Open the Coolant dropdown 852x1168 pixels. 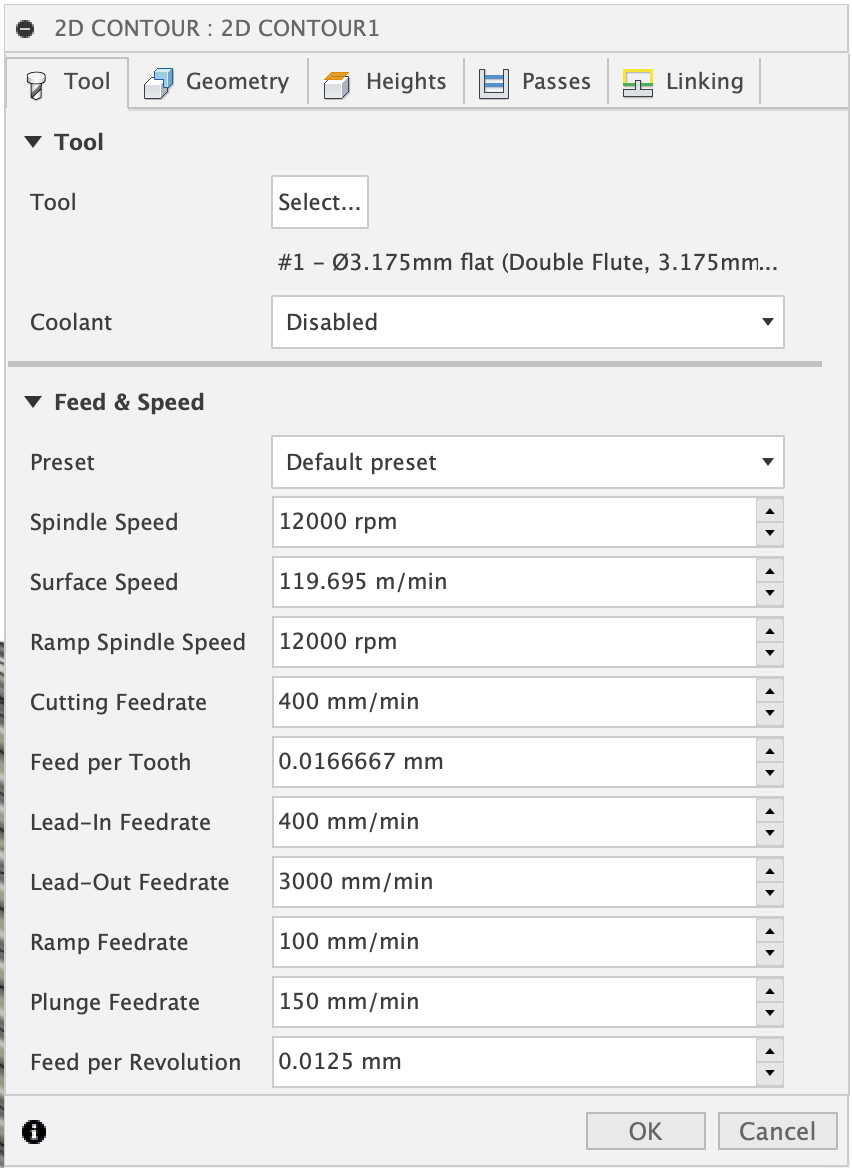527,322
